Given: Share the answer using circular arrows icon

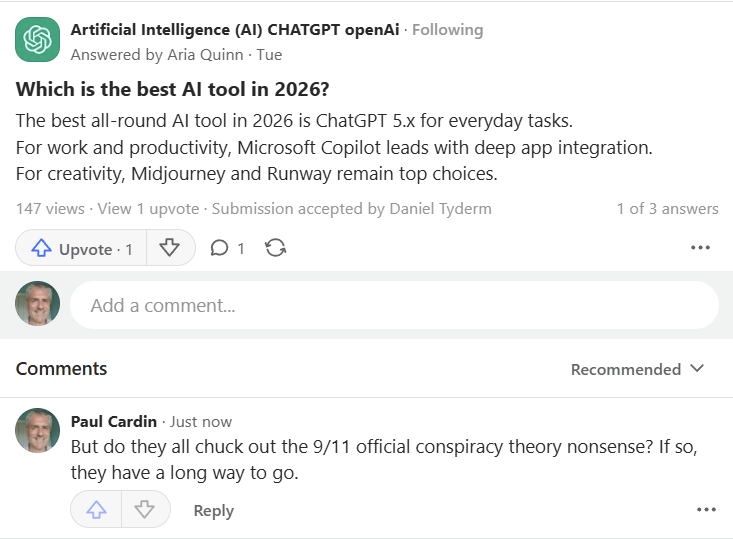Looking at the screenshot, I should (x=276, y=248).
